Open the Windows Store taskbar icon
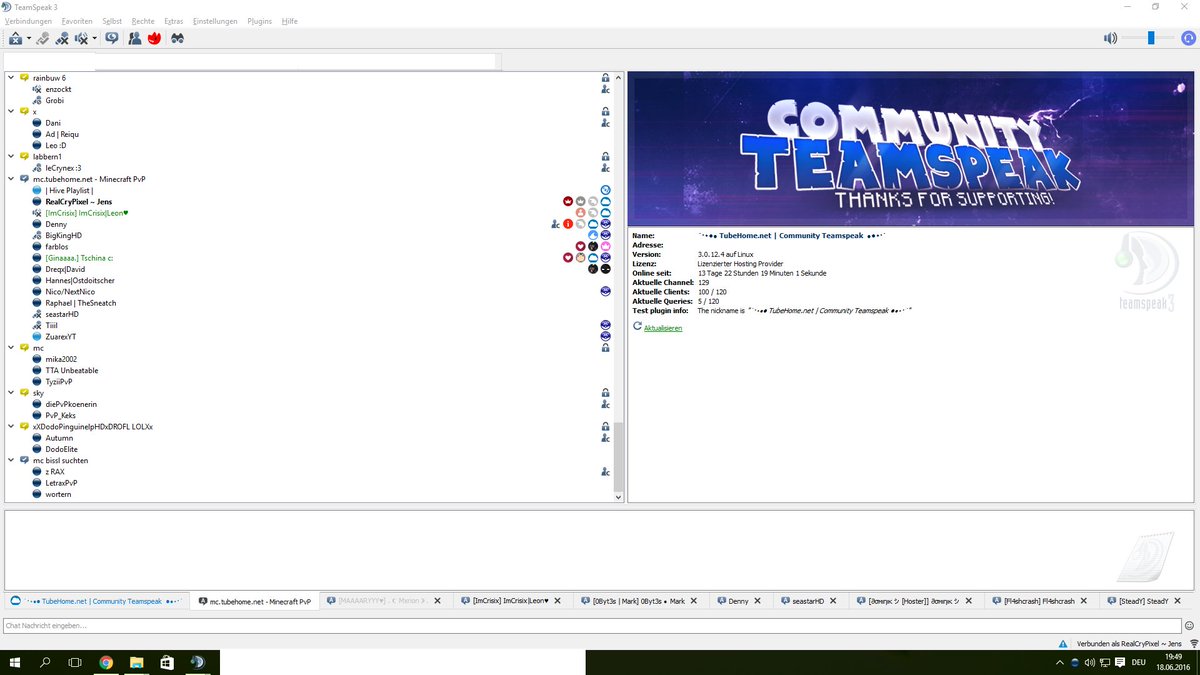Image resolution: width=1200 pixels, height=675 pixels. point(167,662)
